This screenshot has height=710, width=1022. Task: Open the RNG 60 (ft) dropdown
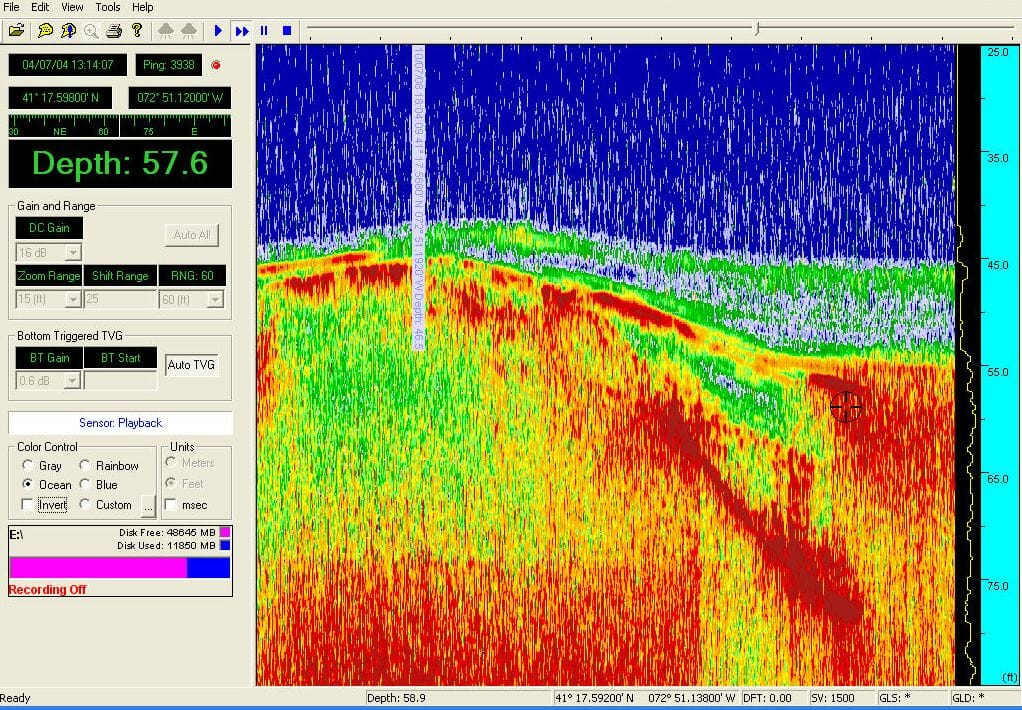(x=216, y=299)
